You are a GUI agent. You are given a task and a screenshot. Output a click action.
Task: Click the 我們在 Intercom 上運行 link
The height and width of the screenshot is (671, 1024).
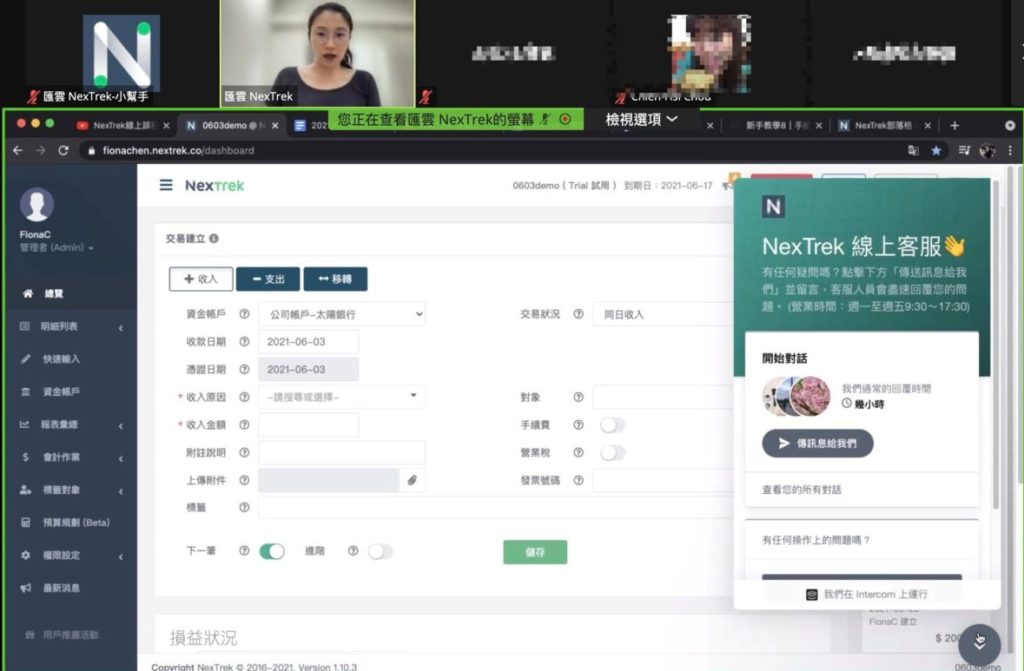[x=867, y=594]
